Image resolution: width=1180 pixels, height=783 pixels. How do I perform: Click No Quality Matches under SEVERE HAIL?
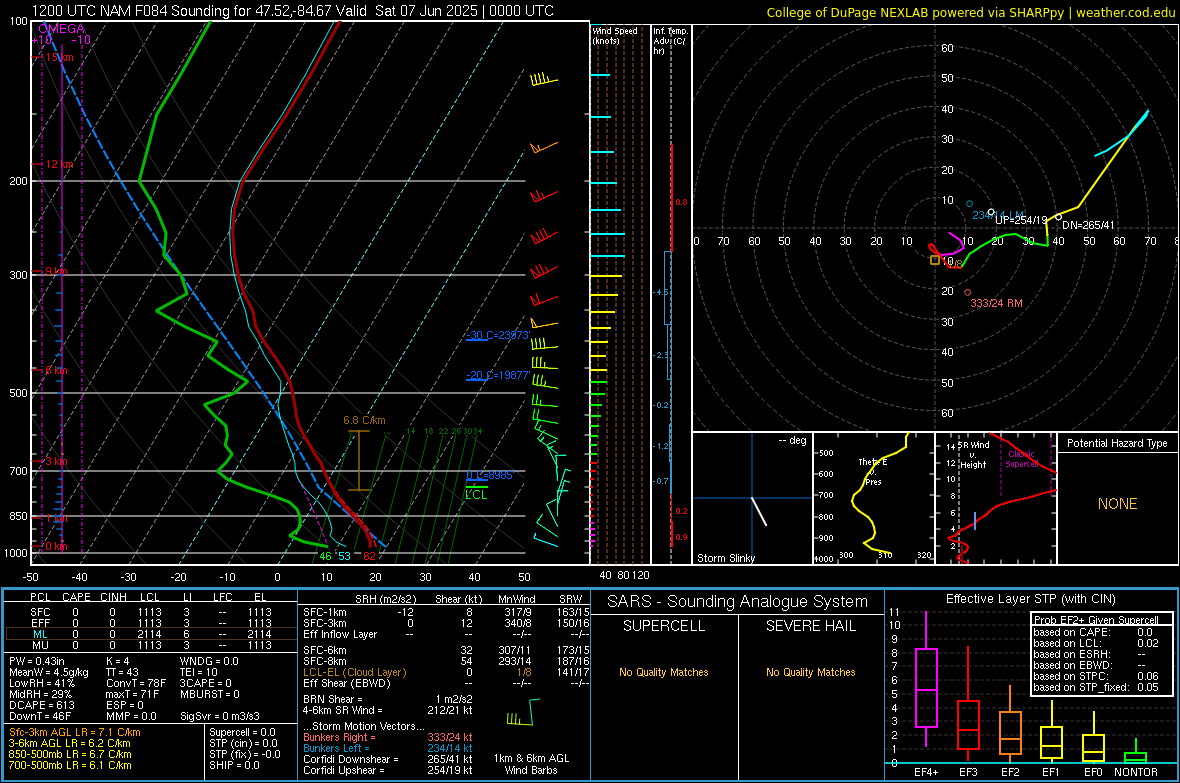(x=810, y=672)
